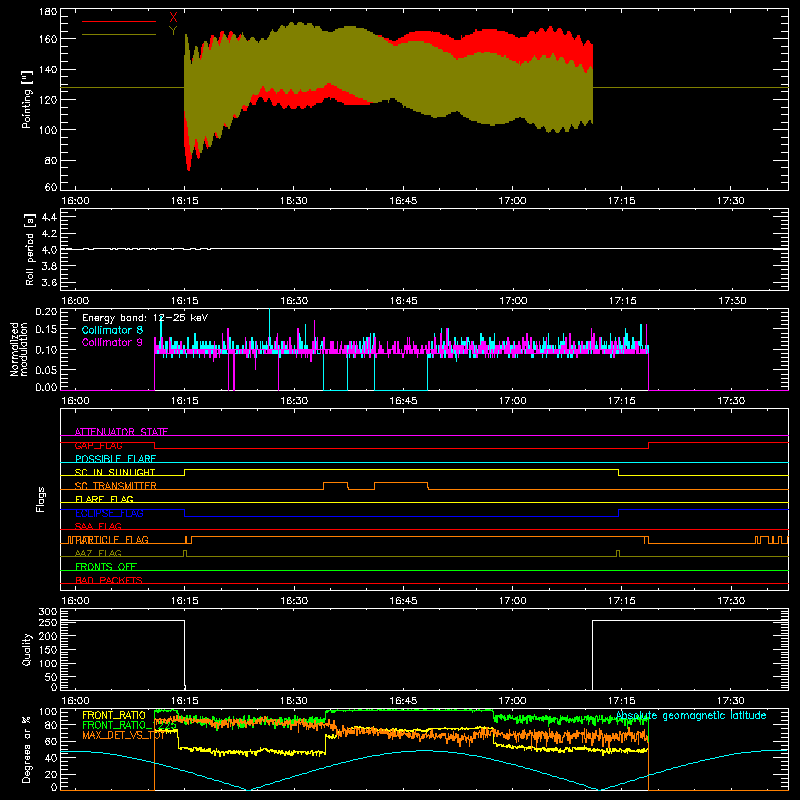
Task: Click the 'POSSIBLE_FLARE' flag label
Action: [x=115, y=459]
